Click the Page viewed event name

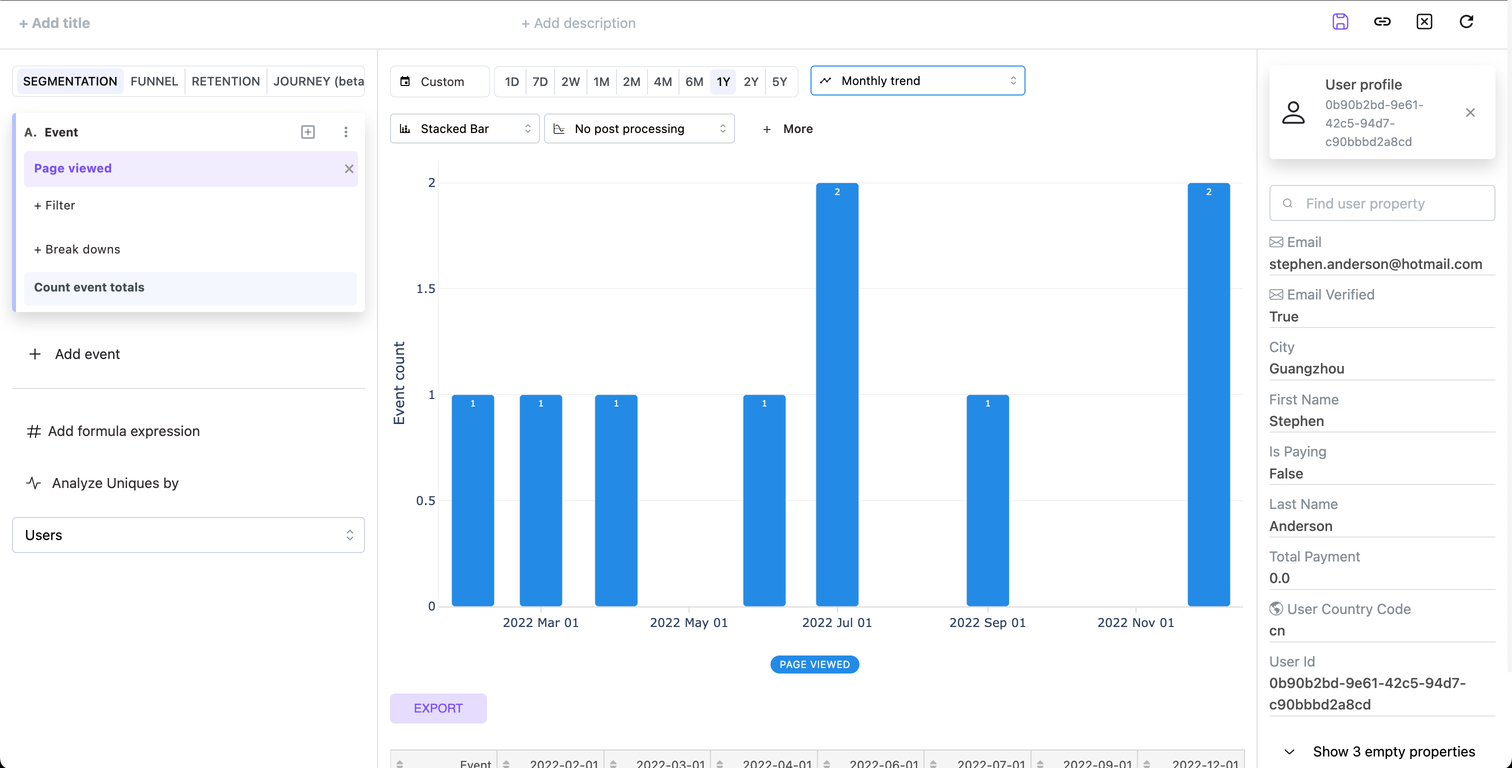coord(73,169)
